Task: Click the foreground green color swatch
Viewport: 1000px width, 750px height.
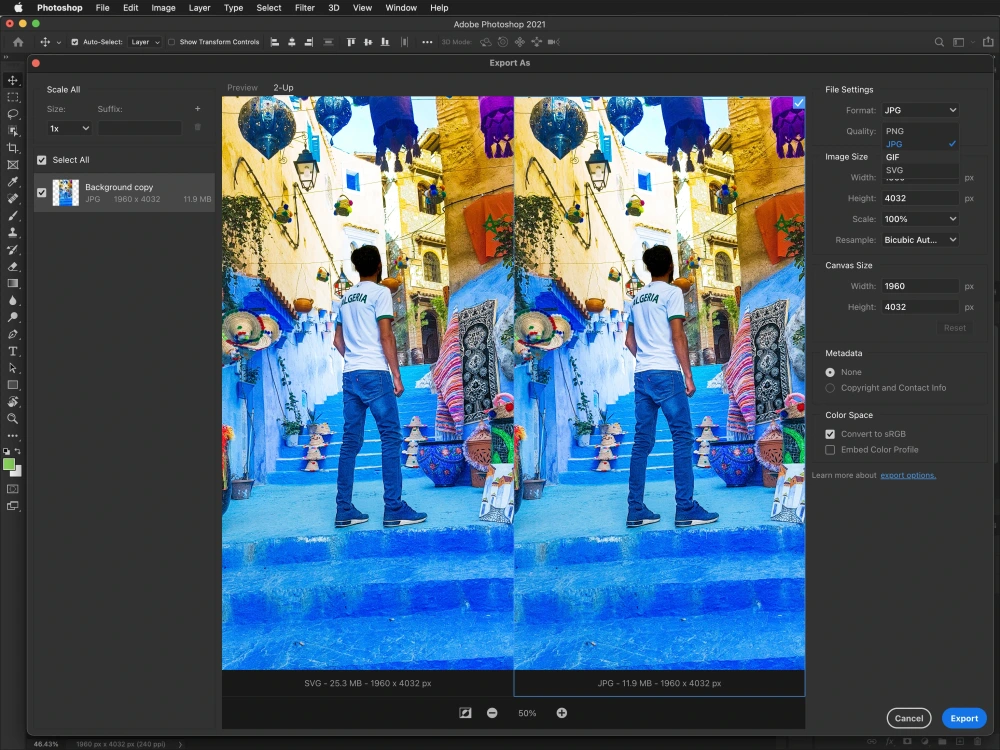Action: point(8,464)
